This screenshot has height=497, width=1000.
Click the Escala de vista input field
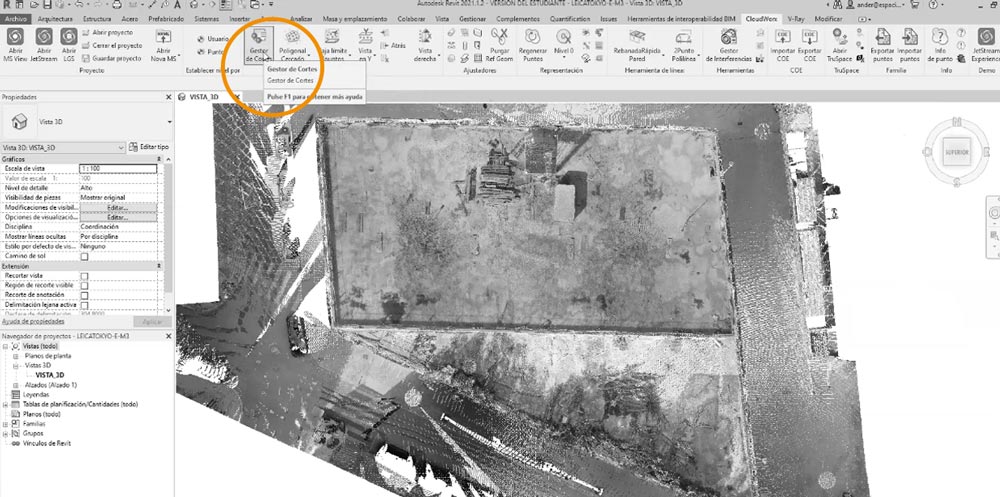tap(118, 168)
